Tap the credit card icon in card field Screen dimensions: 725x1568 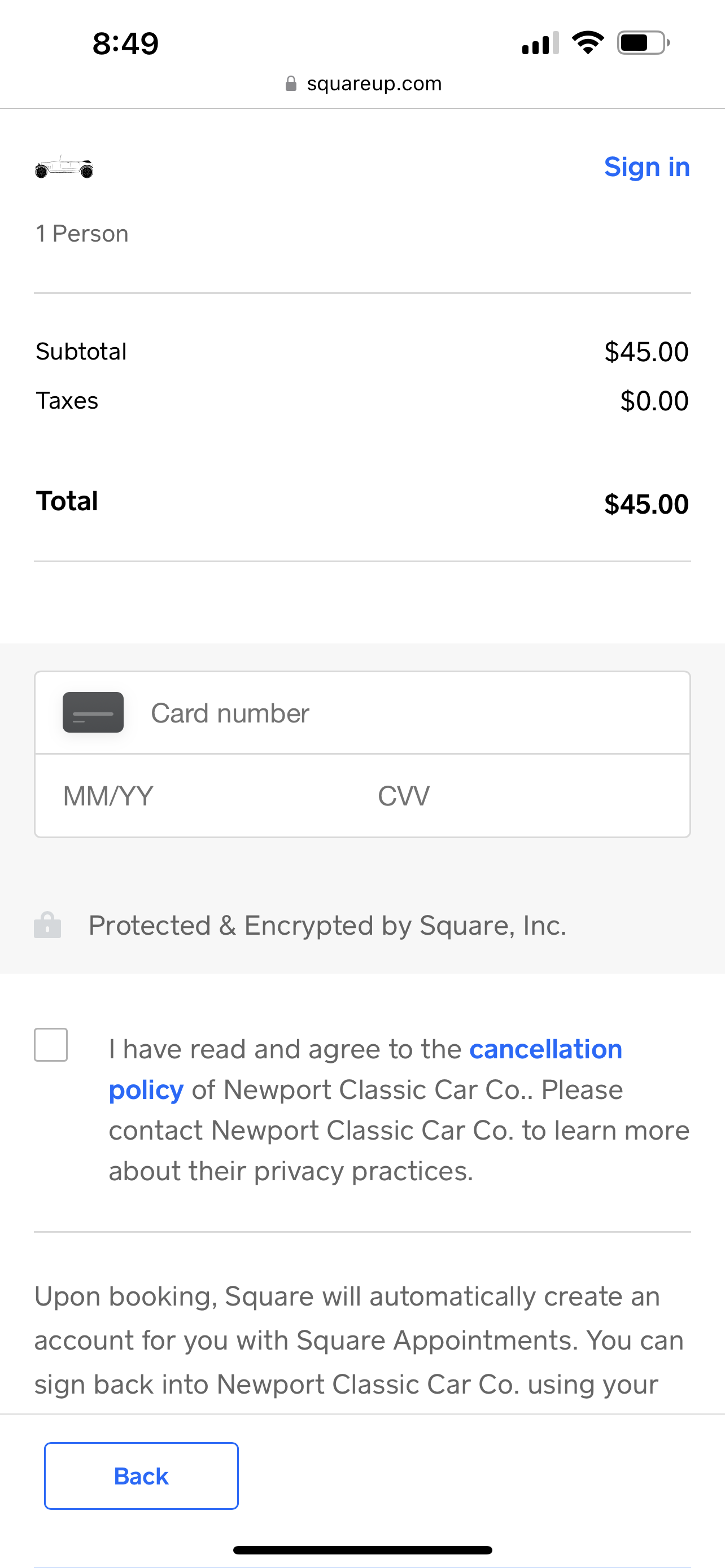tap(93, 712)
